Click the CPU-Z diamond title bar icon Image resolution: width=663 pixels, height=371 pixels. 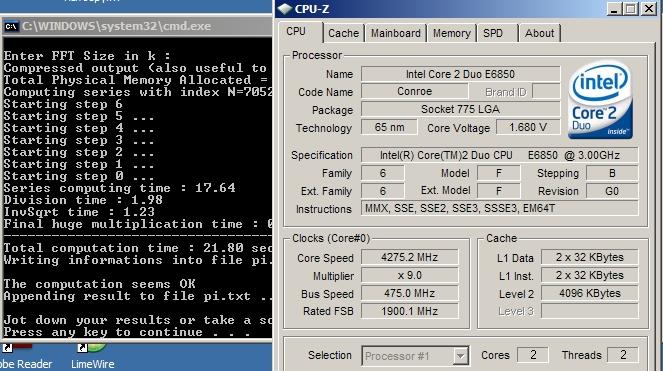(285, 9)
